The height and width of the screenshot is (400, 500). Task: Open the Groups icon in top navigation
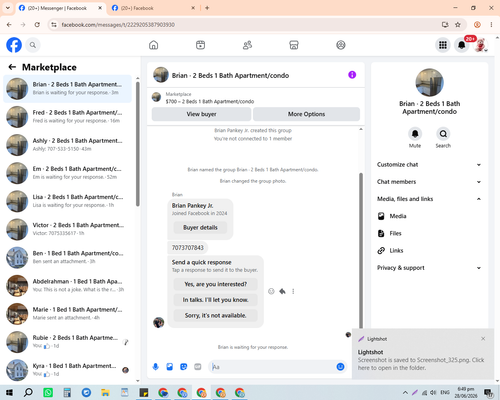(x=341, y=45)
